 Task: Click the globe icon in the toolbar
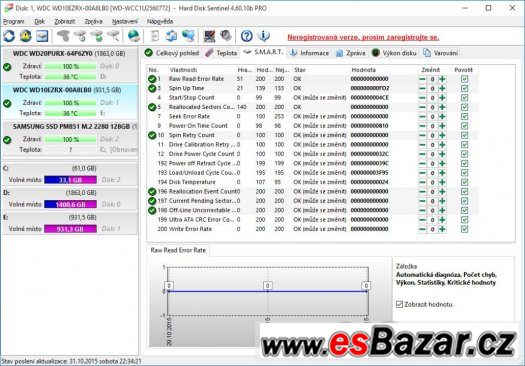[134, 36]
